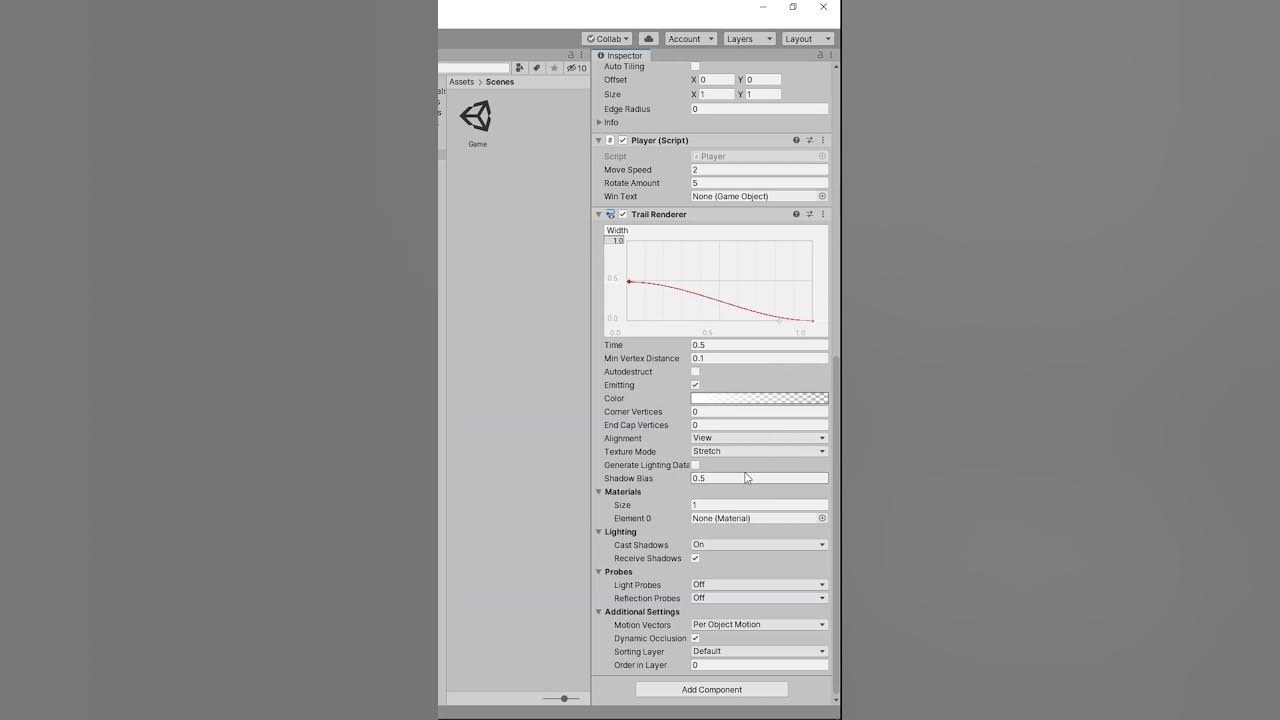This screenshot has height=720, width=1280.
Task: Open the Reflection Probes dropdown
Action: point(759,598)
